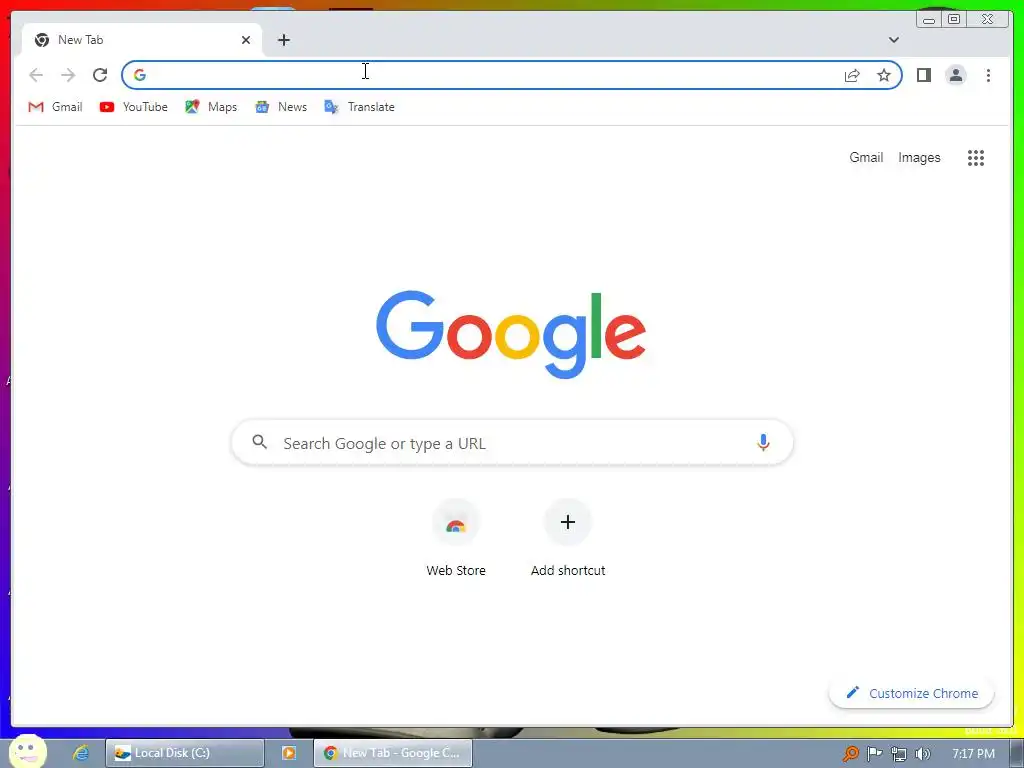The width and height of the screenshot is (1024, 768).
Task: Open the Google apps grid
Action: point(976,157)
